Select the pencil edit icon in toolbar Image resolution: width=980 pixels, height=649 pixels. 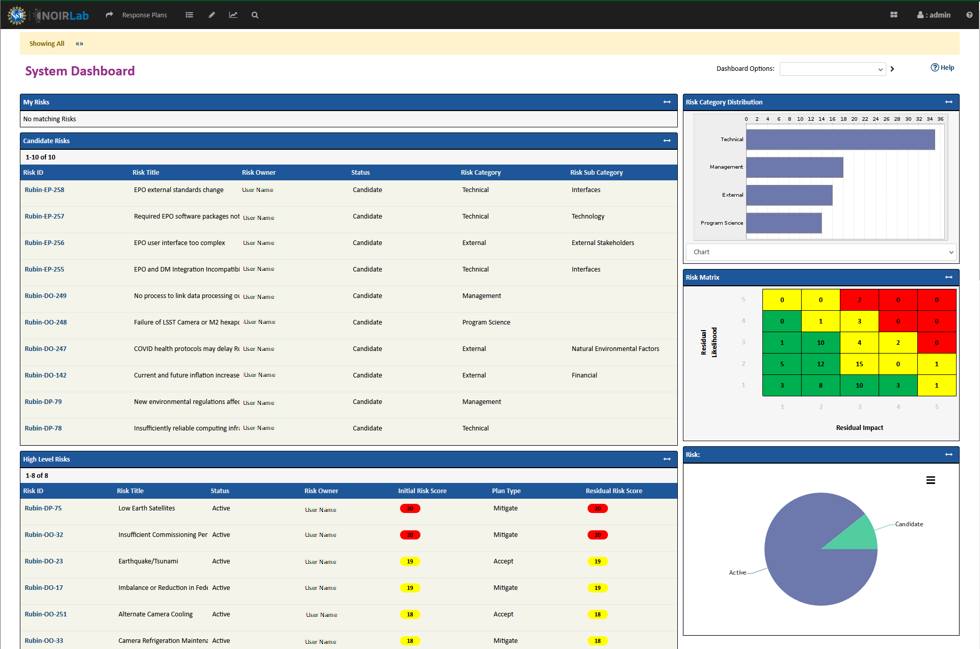pyautogui.click(x=211, y=15)
